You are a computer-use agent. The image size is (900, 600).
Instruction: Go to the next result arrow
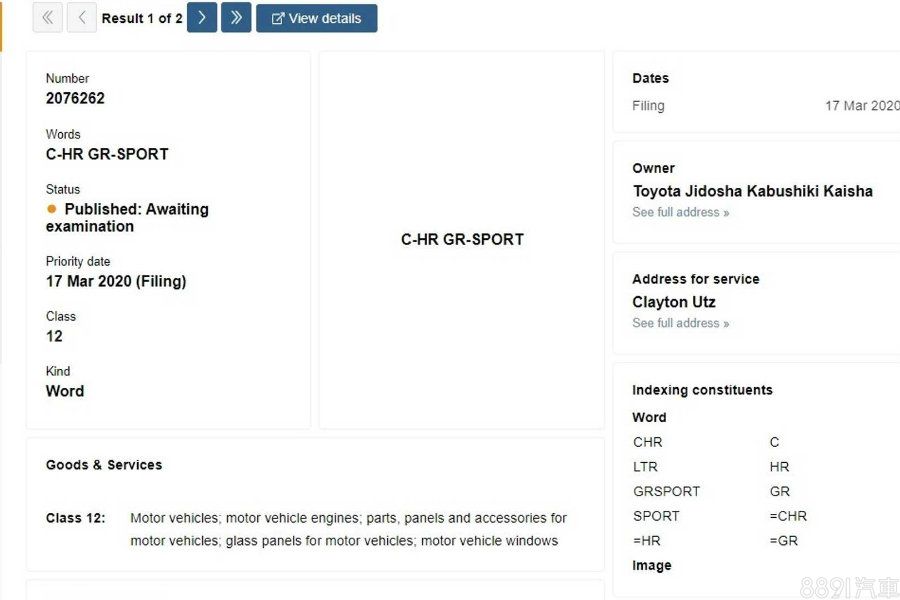[202, 18]
